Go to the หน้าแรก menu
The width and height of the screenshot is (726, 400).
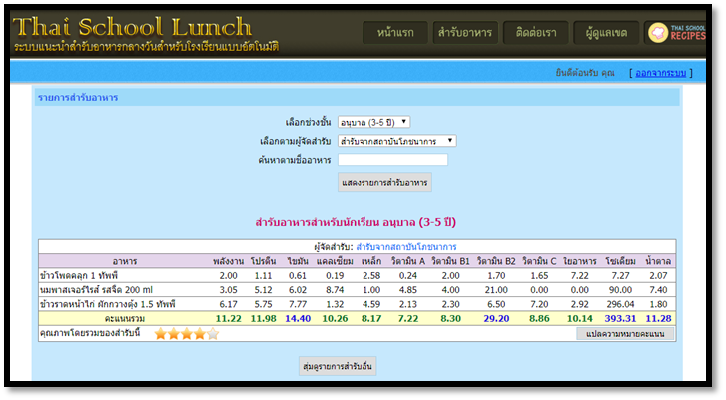tap(395, 33)
